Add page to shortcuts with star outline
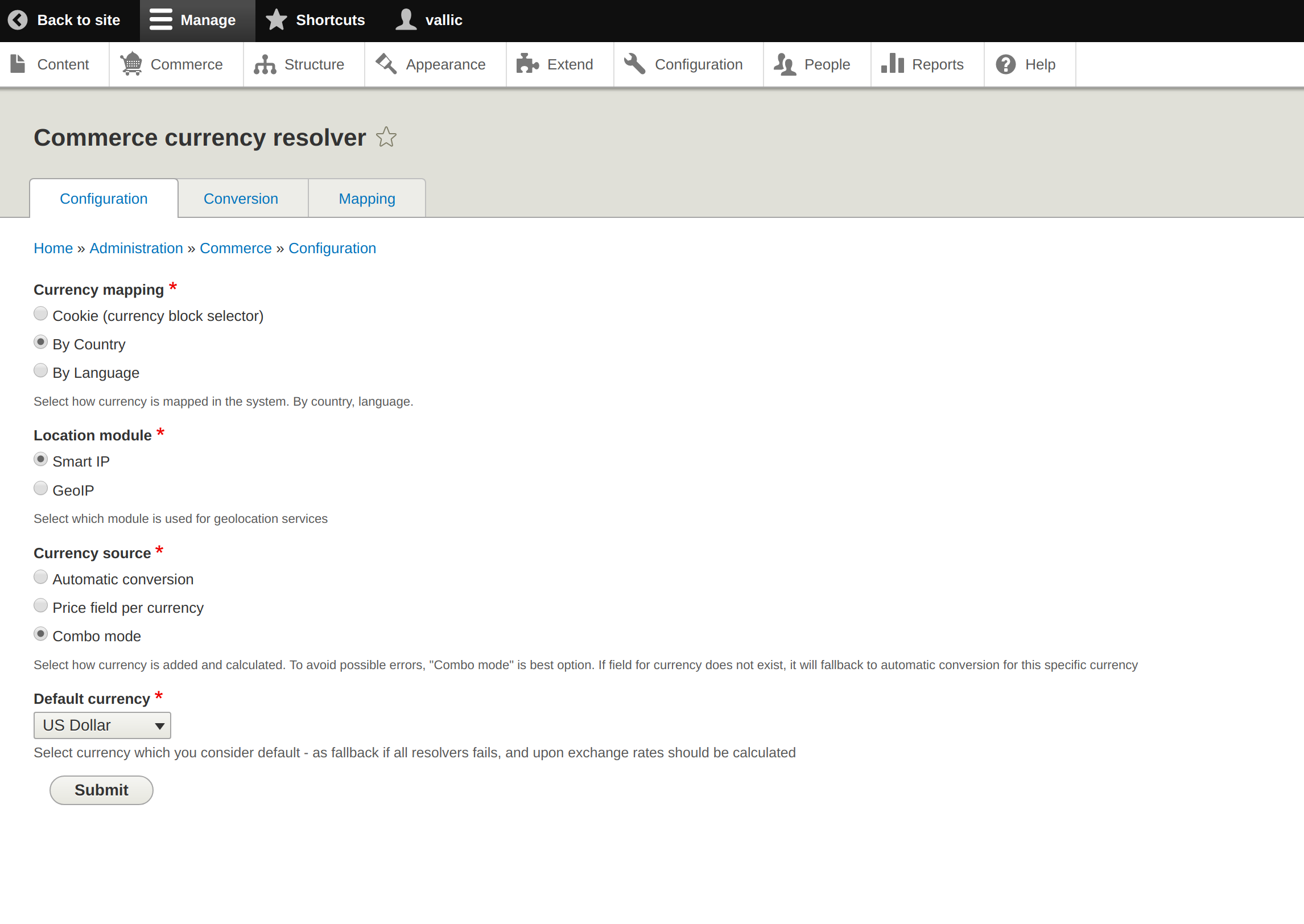Viewport: 1304px width, 924px height. pos(386,137)
